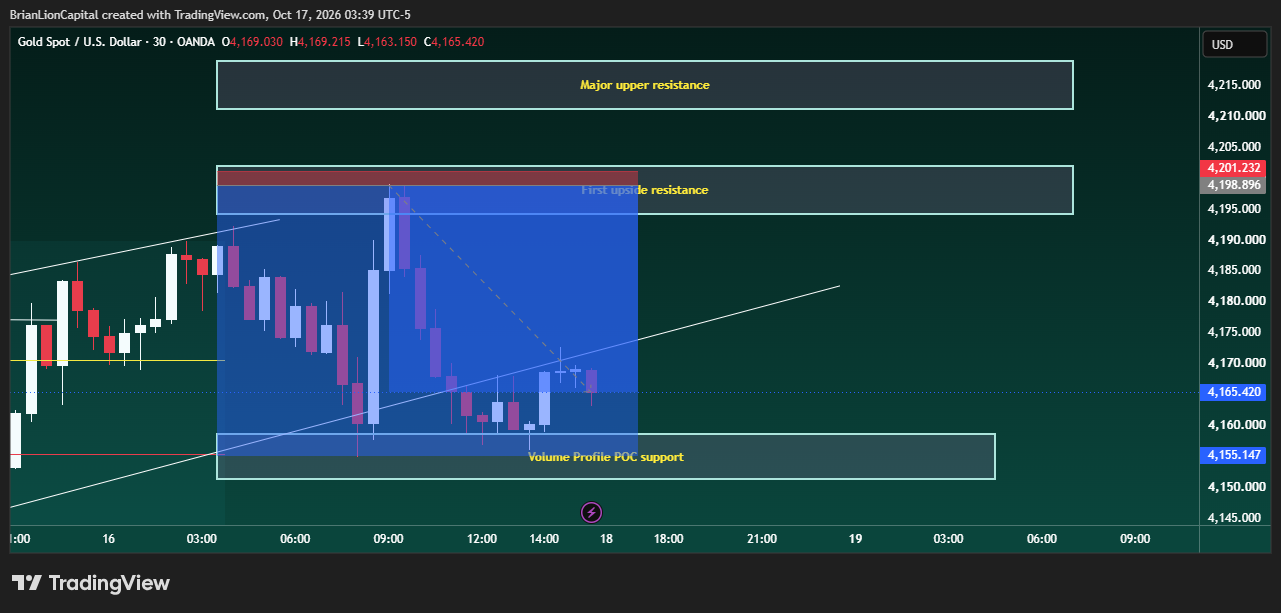This screenshot has width=1281, height=613.
Task: Click the high price value H4,169.215
Action: [320, 42]
